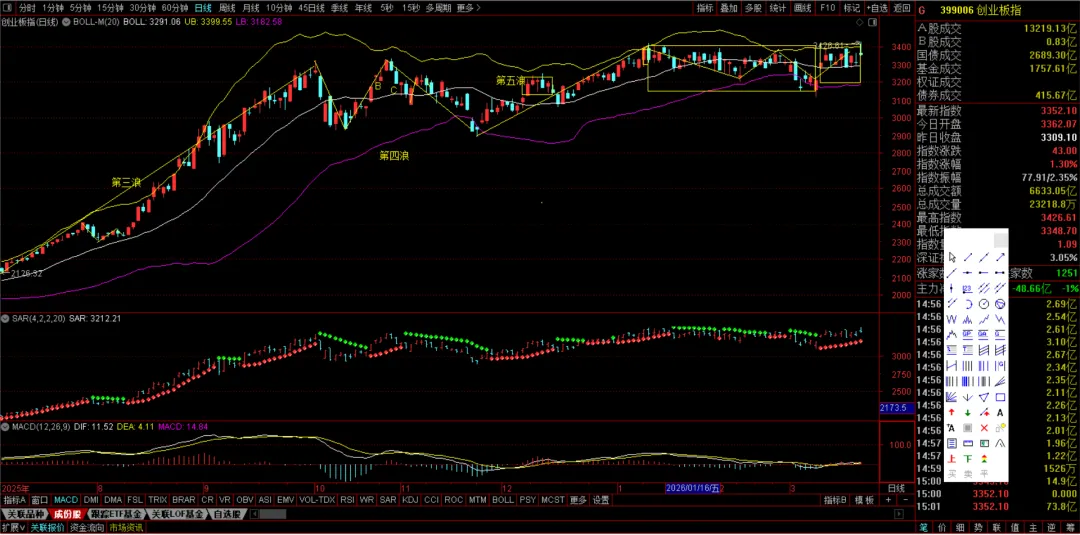Open the 模板 template menu

(x=864, y=500)
